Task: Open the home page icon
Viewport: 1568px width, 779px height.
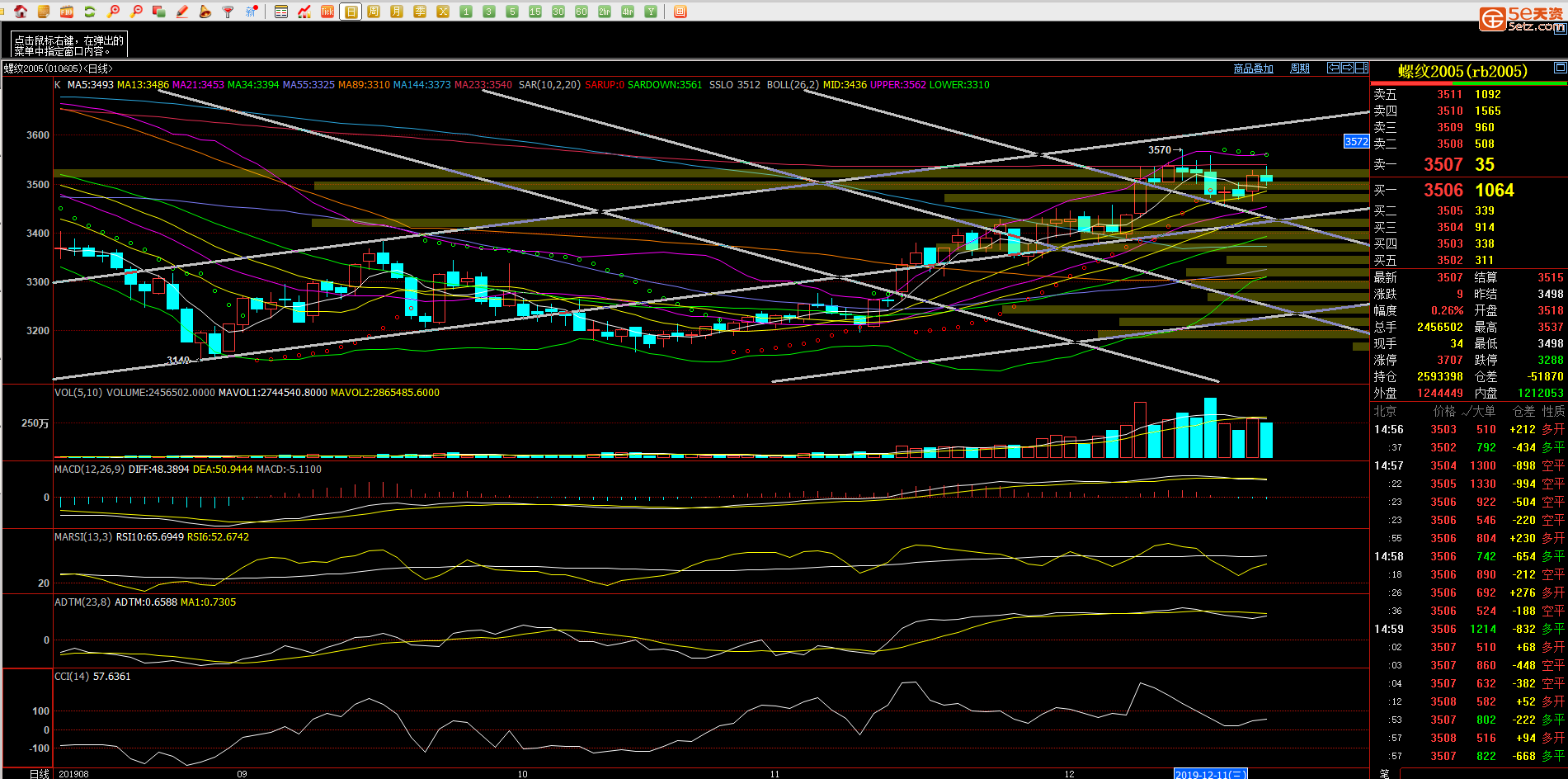Action: (21, 12)
